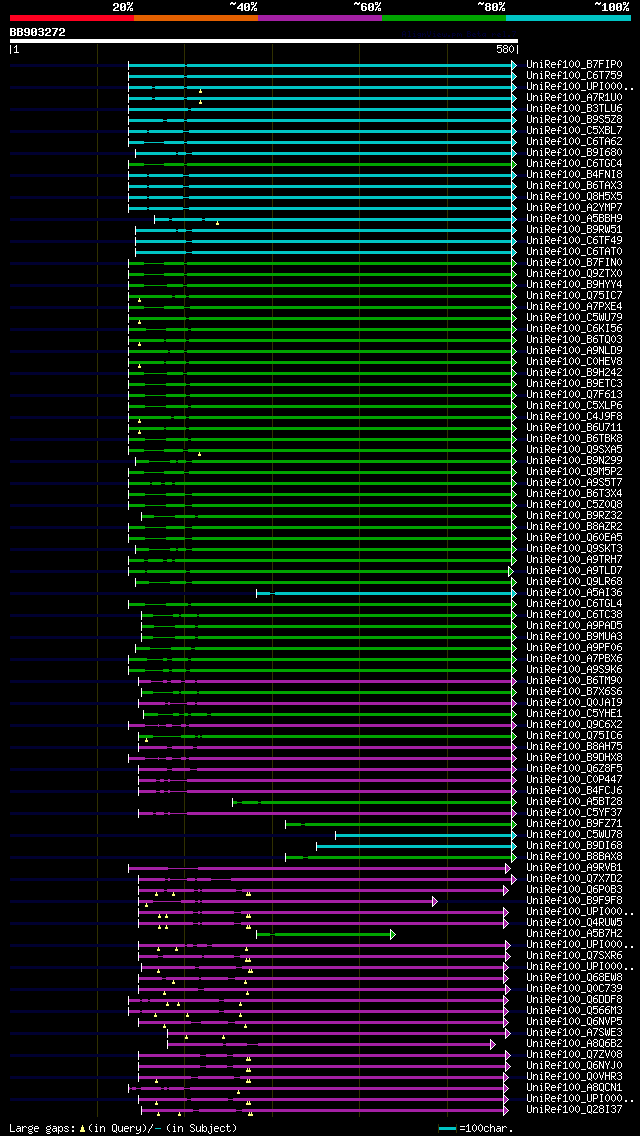Select hit UniRef100_B7FIP0
Image resolution: width=640 pixels, height=1136 pixels.
[x=574, y=64]
